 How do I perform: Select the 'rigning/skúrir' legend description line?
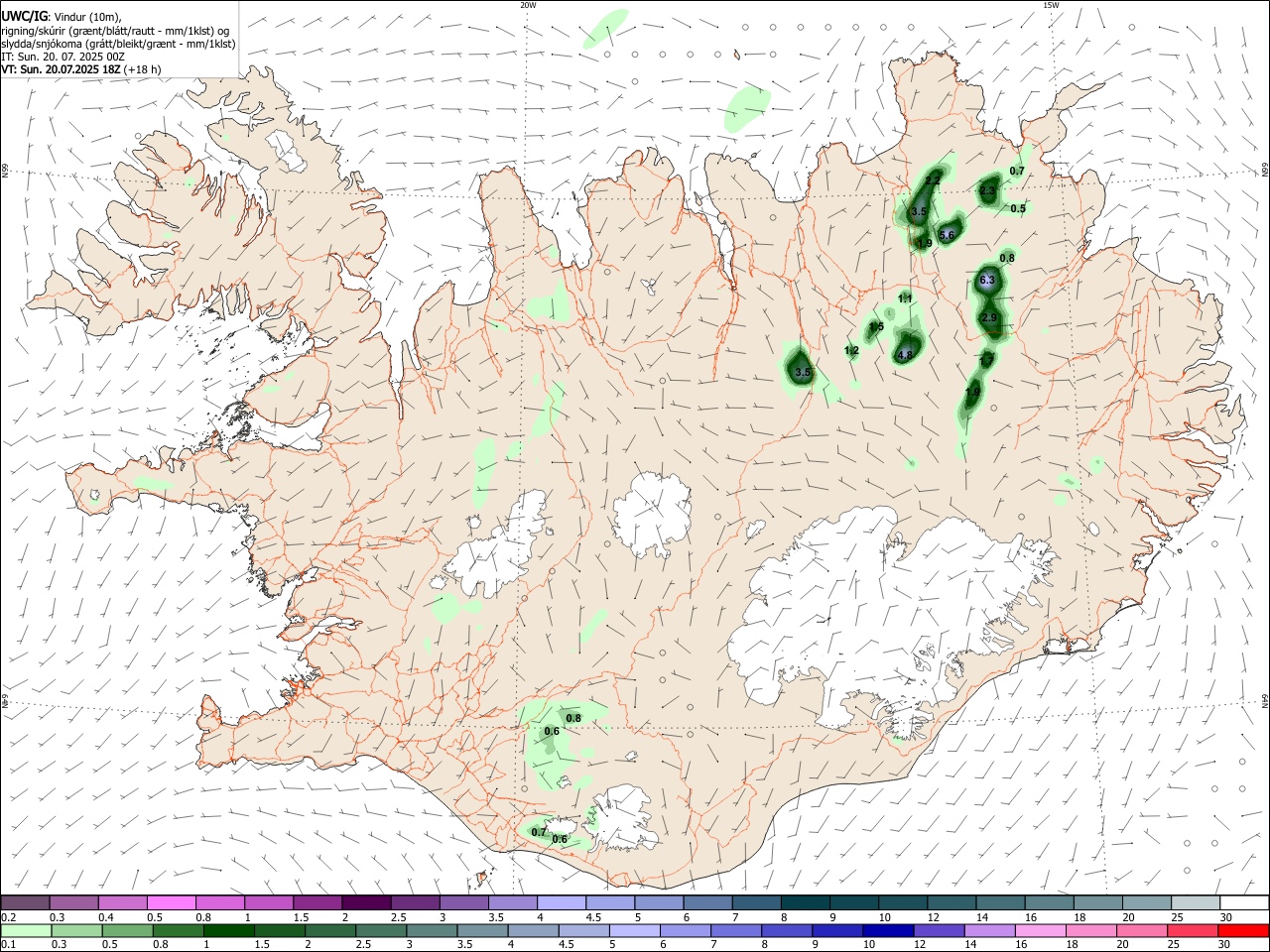pyautogui.click(x=115, y=31)
